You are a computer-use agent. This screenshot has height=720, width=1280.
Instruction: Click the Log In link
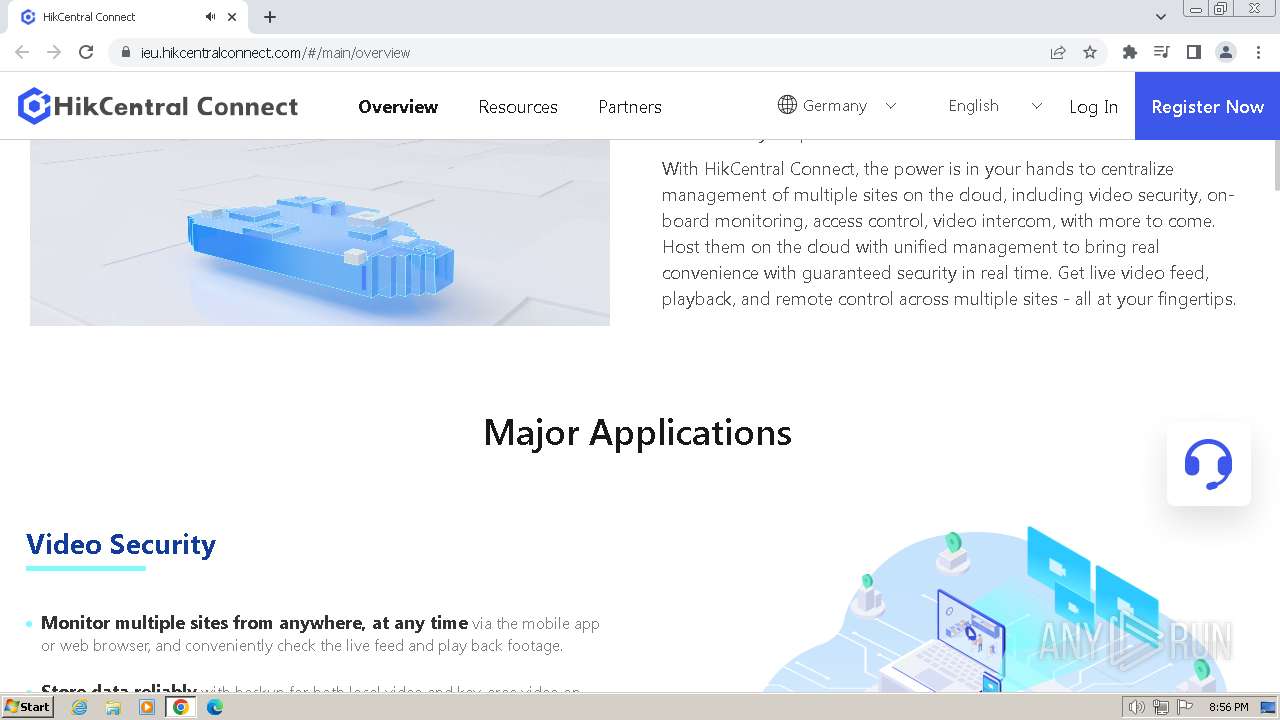[1093, 106]
